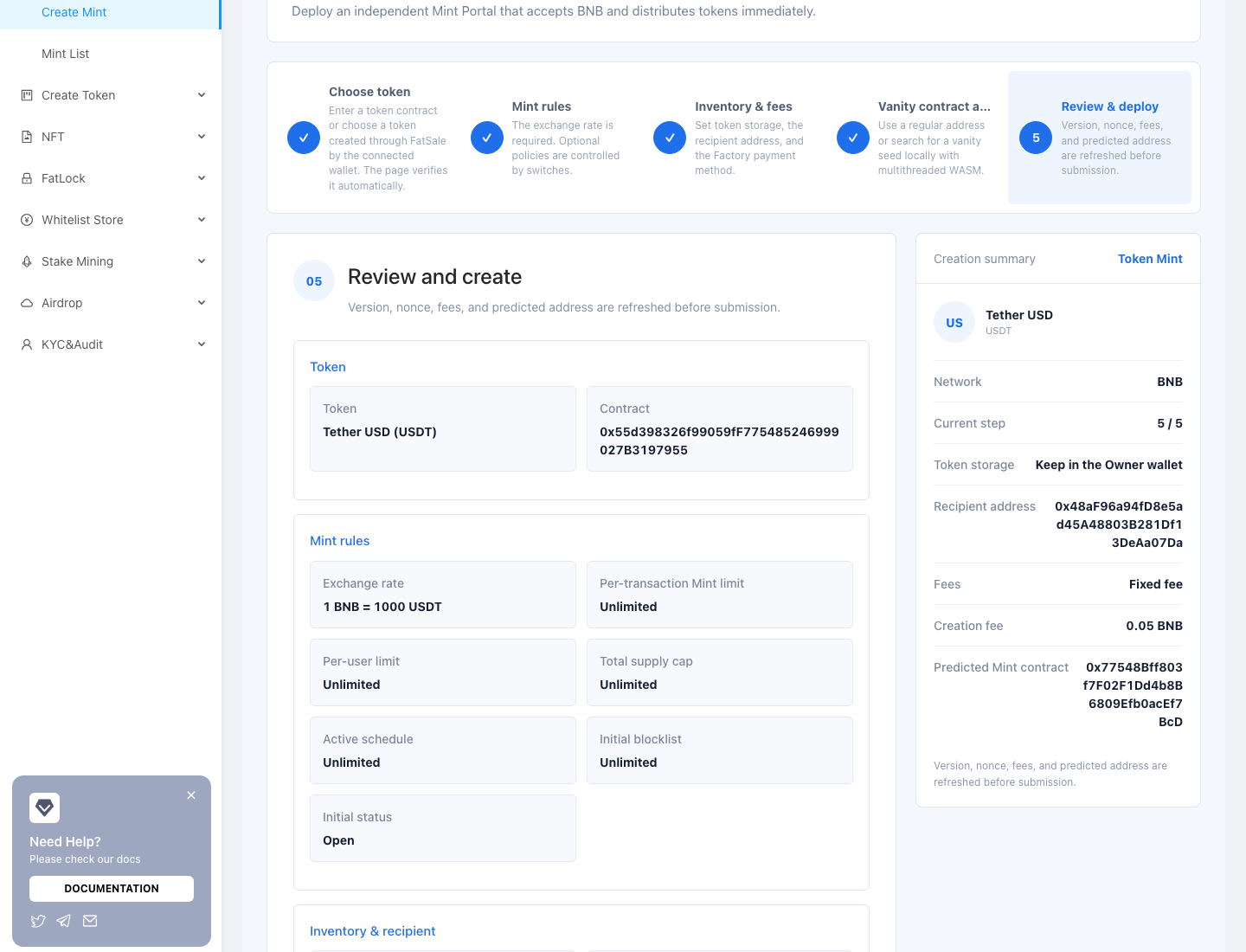Click the Tether USD (USDT) token value
The height and width of the screenshot is (952, 1246).
pyautogui.click(x=380, y=432)
